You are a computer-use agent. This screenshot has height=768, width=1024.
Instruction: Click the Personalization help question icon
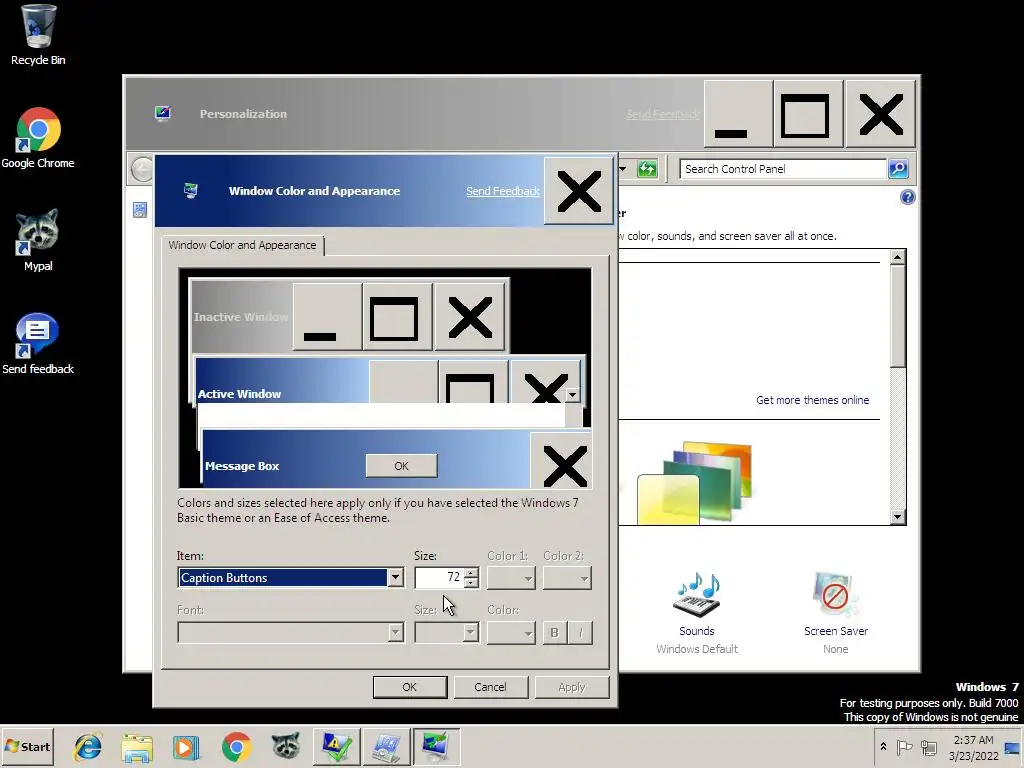tap(908, 197)
